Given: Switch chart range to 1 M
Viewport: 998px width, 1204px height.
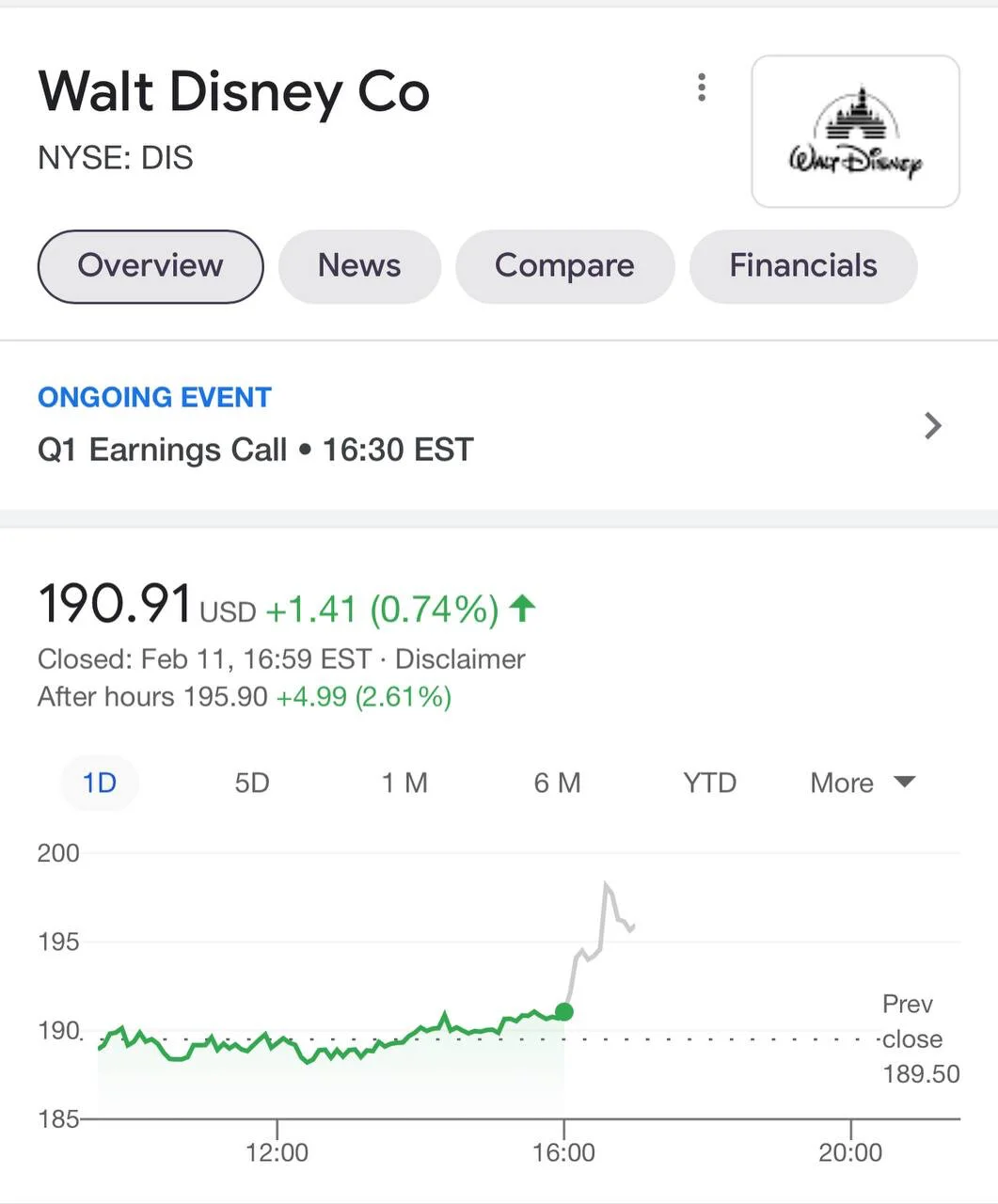Looking at the screenshot, I should [x=404, y=783].
